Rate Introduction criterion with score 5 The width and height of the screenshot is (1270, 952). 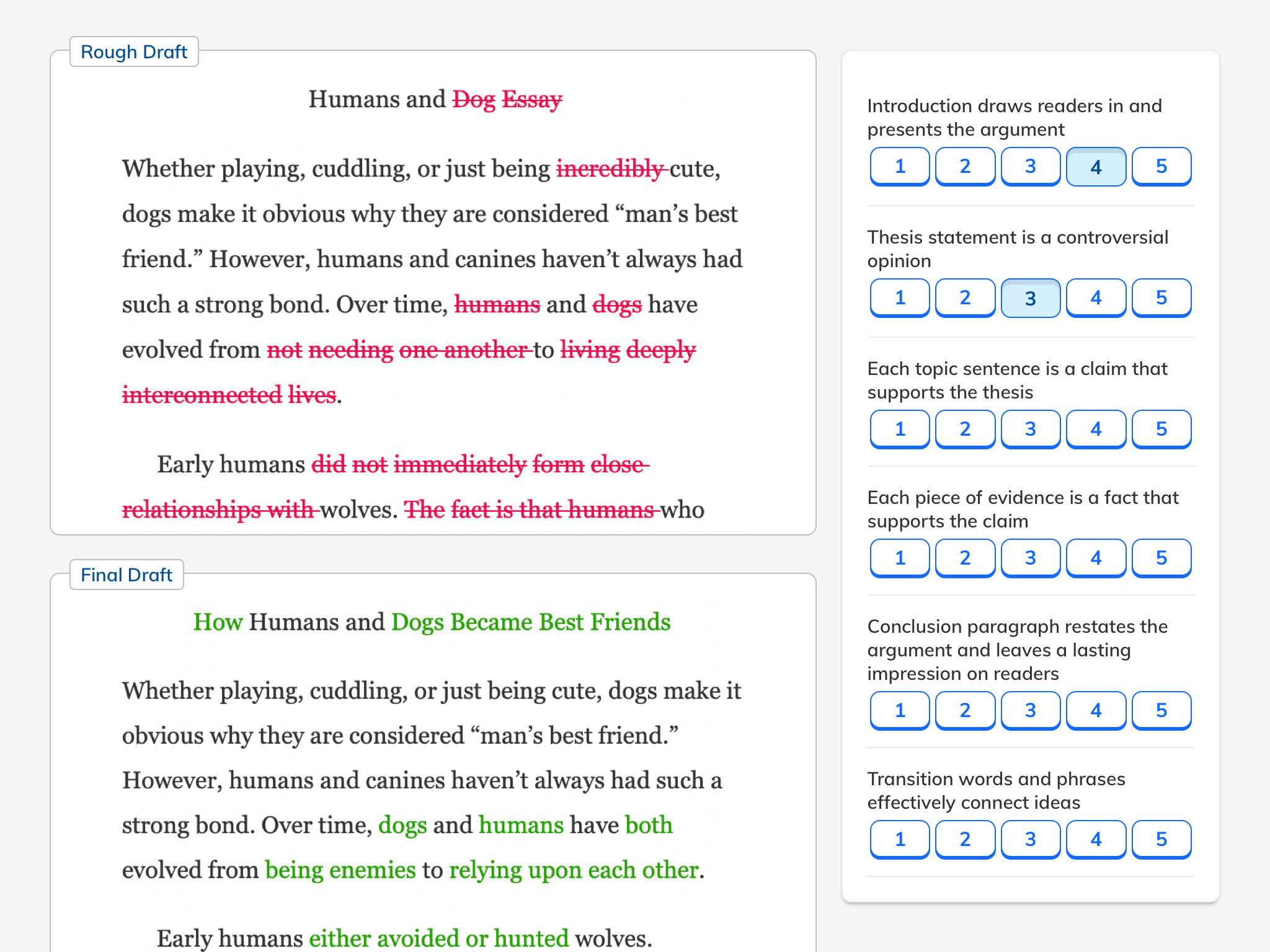click(x=1161, y=166)
